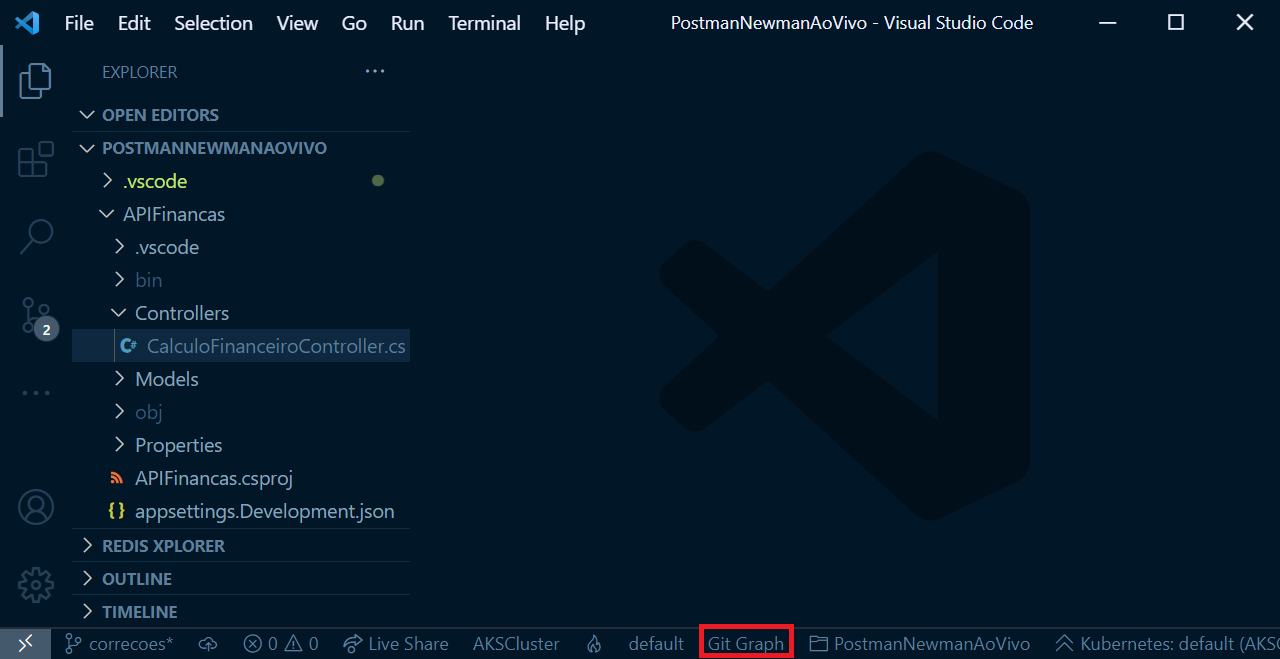Expand the REDIS XPLORER section
The image size is (1280, 659).
[x=165, y=545]
